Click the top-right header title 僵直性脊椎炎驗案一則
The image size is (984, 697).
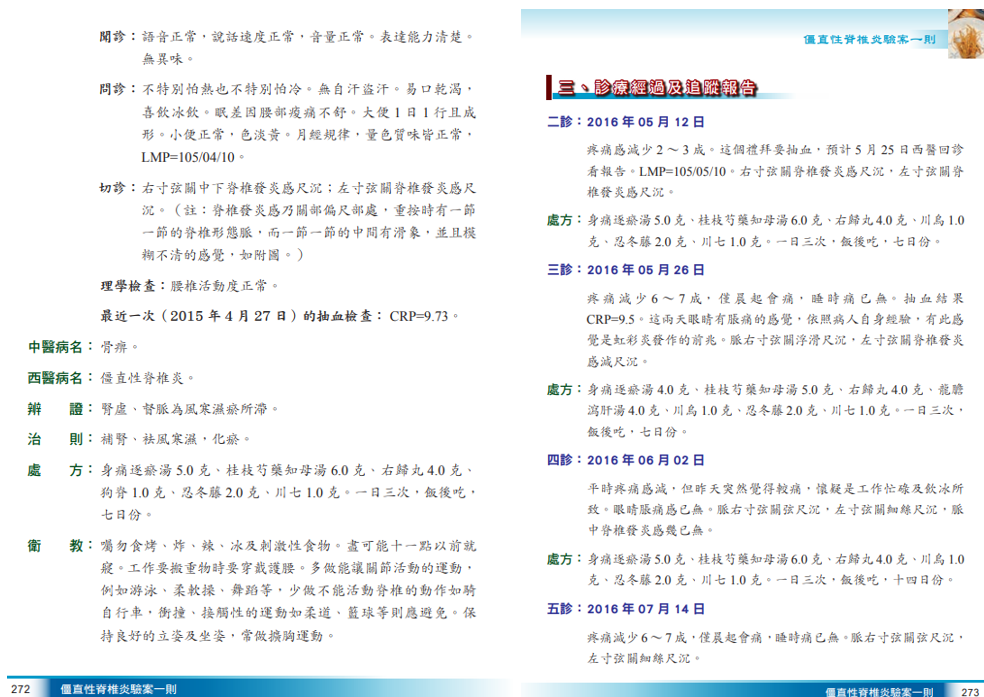[868, 39]
